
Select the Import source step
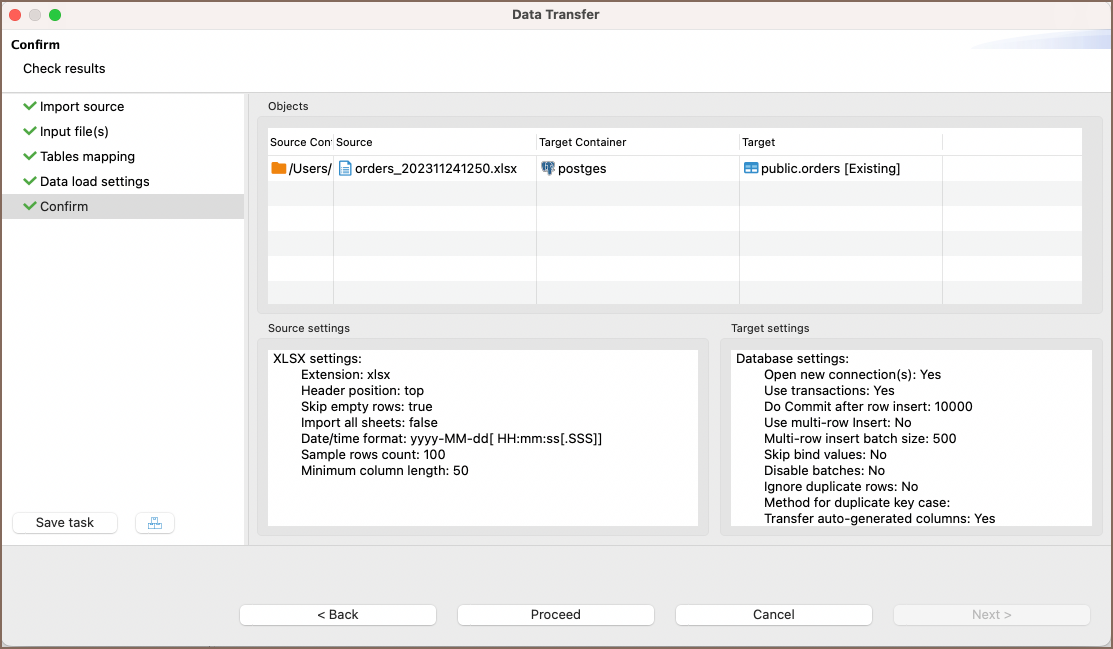(x=82, y=106)
